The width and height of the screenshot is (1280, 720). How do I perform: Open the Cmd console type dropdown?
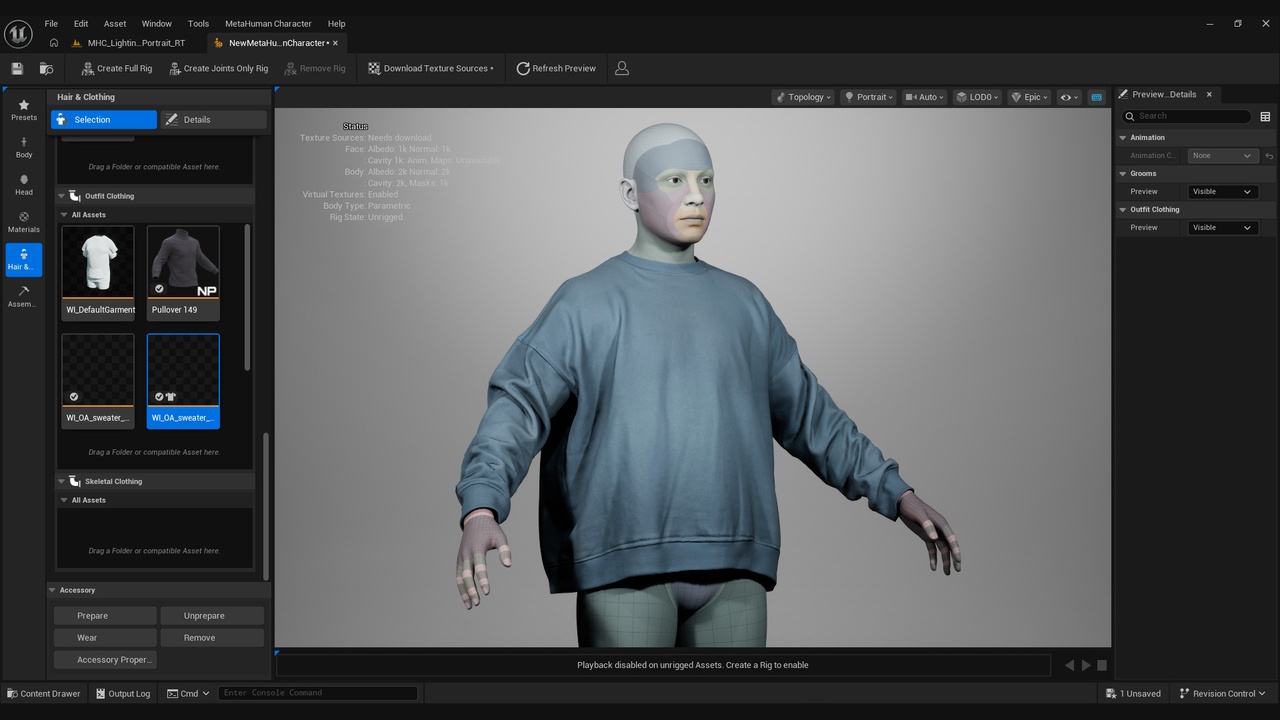click(188, 693)
